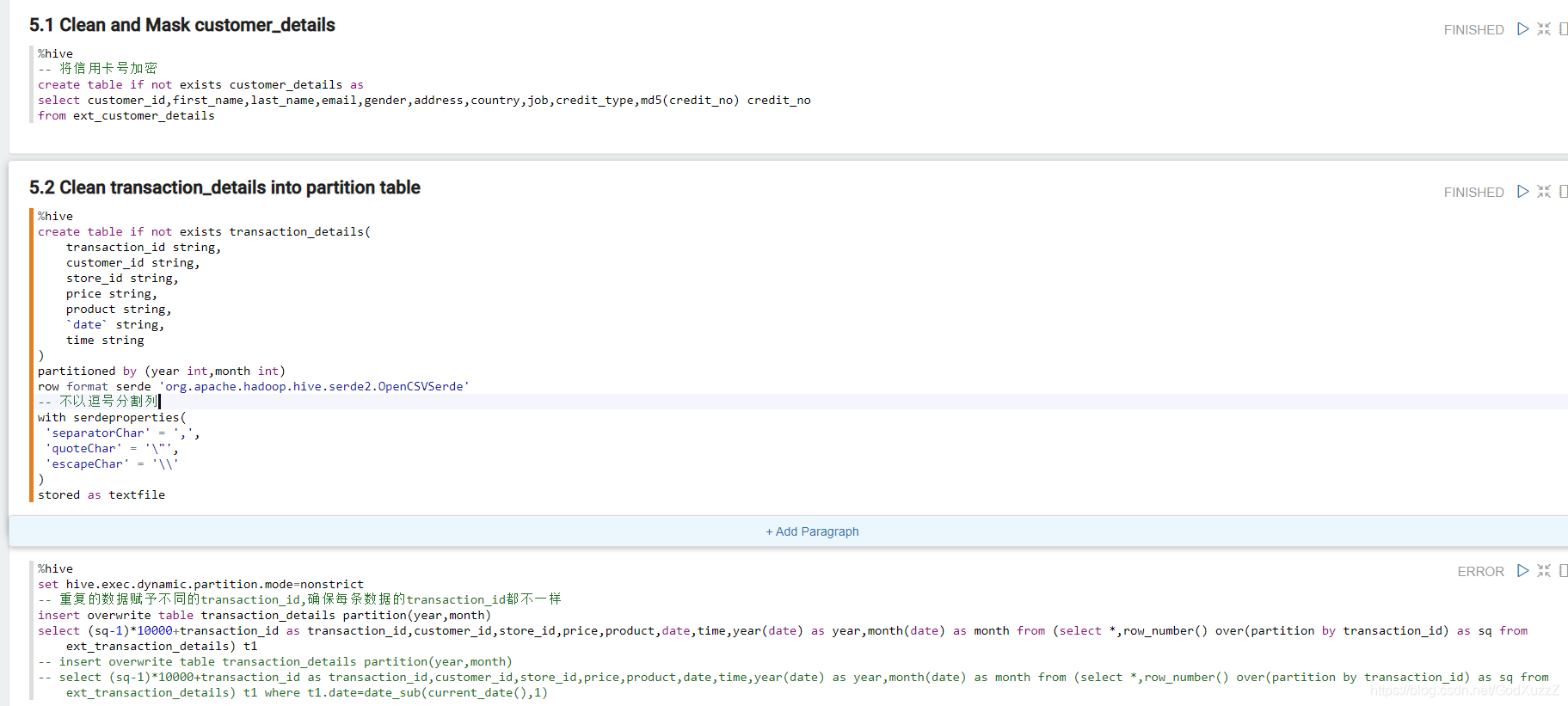The width and height of the screenshot is (1568, 706).
Task: Click the '5.1 Clean and Mask customer_details' title
Action: pos(182,25)
